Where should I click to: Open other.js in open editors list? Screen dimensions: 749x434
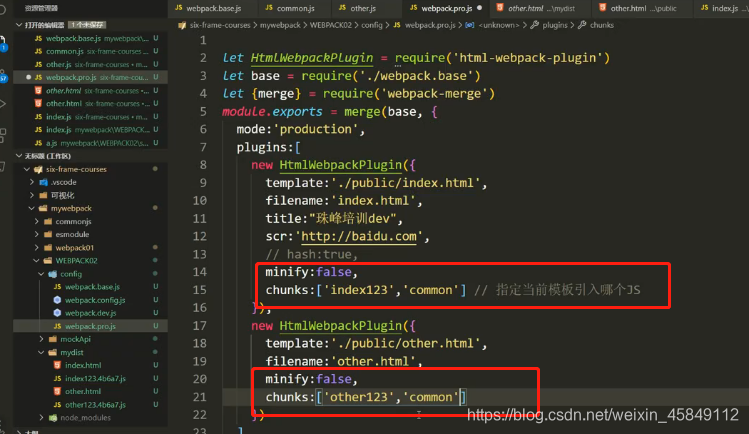pos(91,64)
